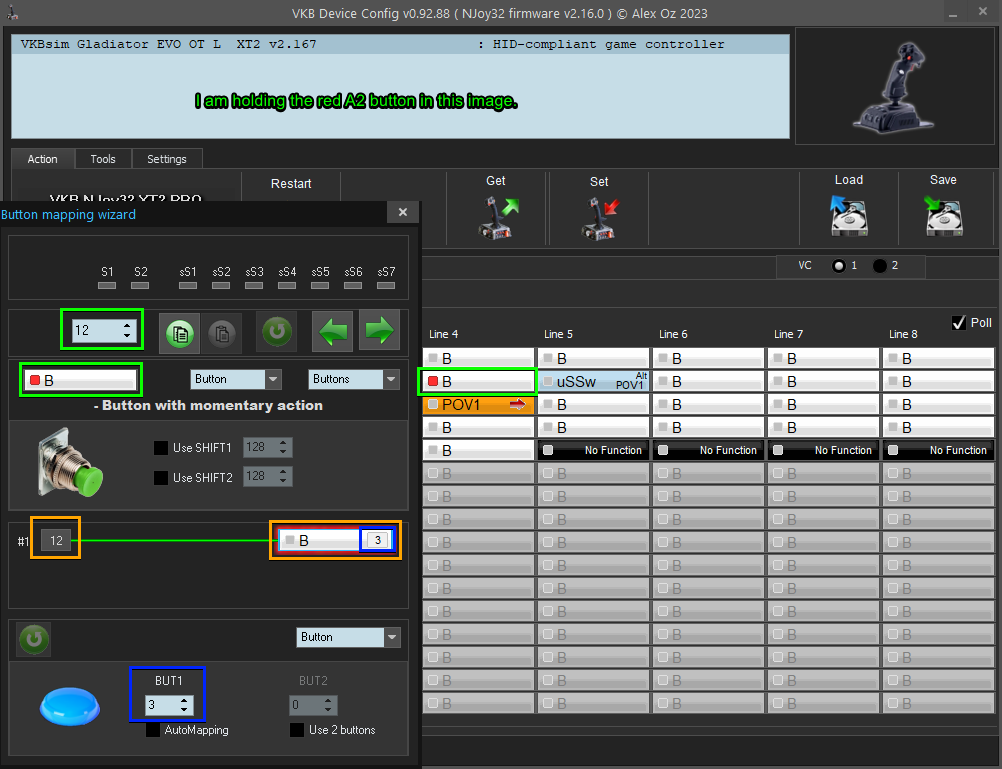The image size is (1002, 769).
Task: Enable the Use SHIFT1 checkbox
Action: coord(161,448)
